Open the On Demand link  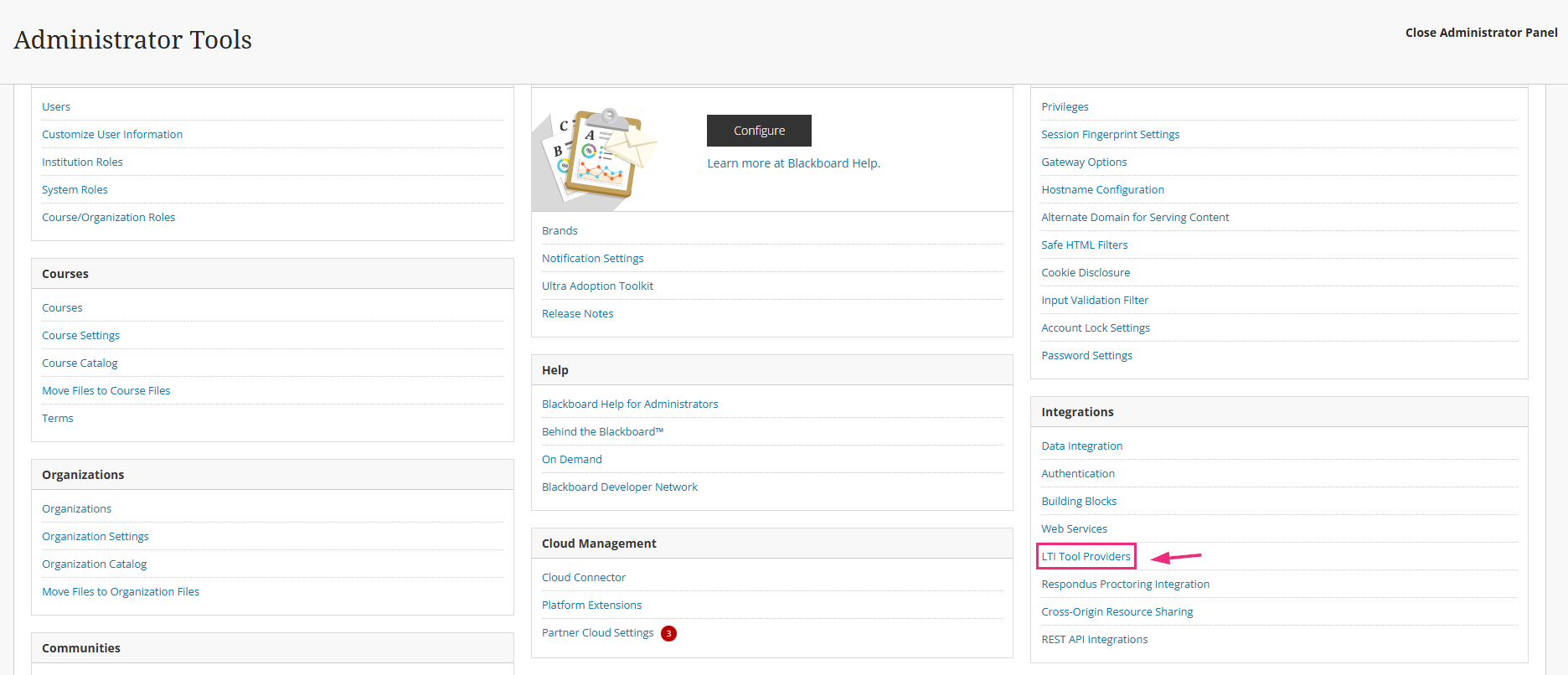tap(571, 460)
